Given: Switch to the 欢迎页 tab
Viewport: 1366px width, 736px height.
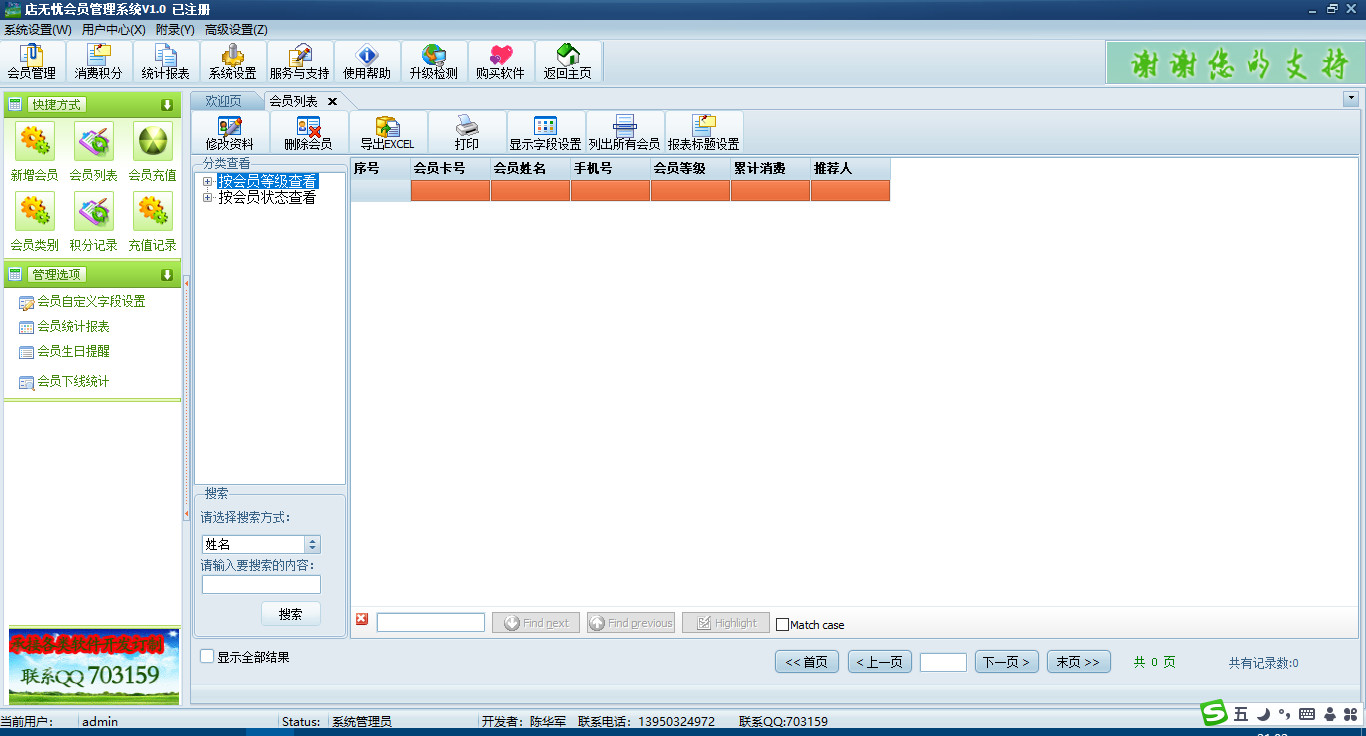Looking at the screenshot, I should click(x=223, y=101).
